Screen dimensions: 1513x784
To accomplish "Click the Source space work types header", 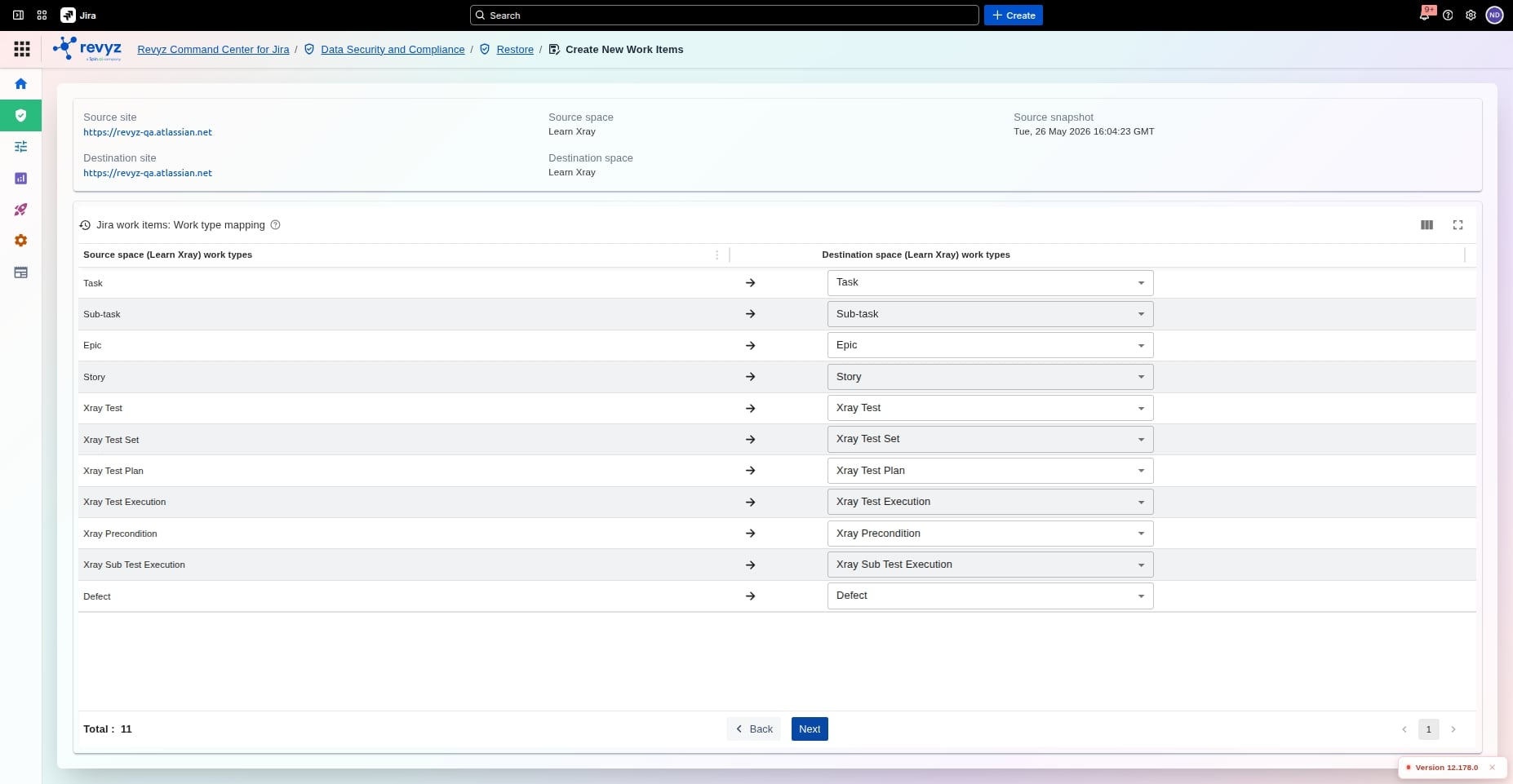I will pos(167,255).
